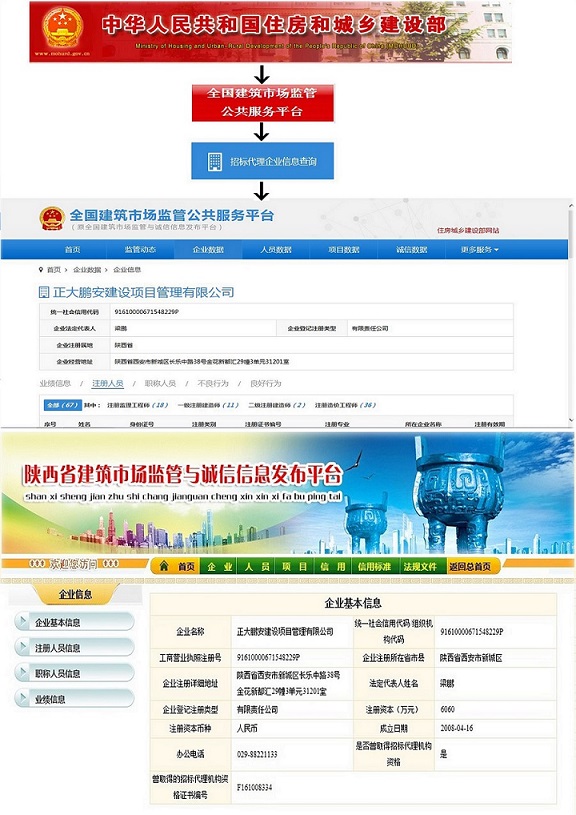
Task: Click the arrow icon beside 注册人员信息 in the sidebar
Action: pos(23,647)
